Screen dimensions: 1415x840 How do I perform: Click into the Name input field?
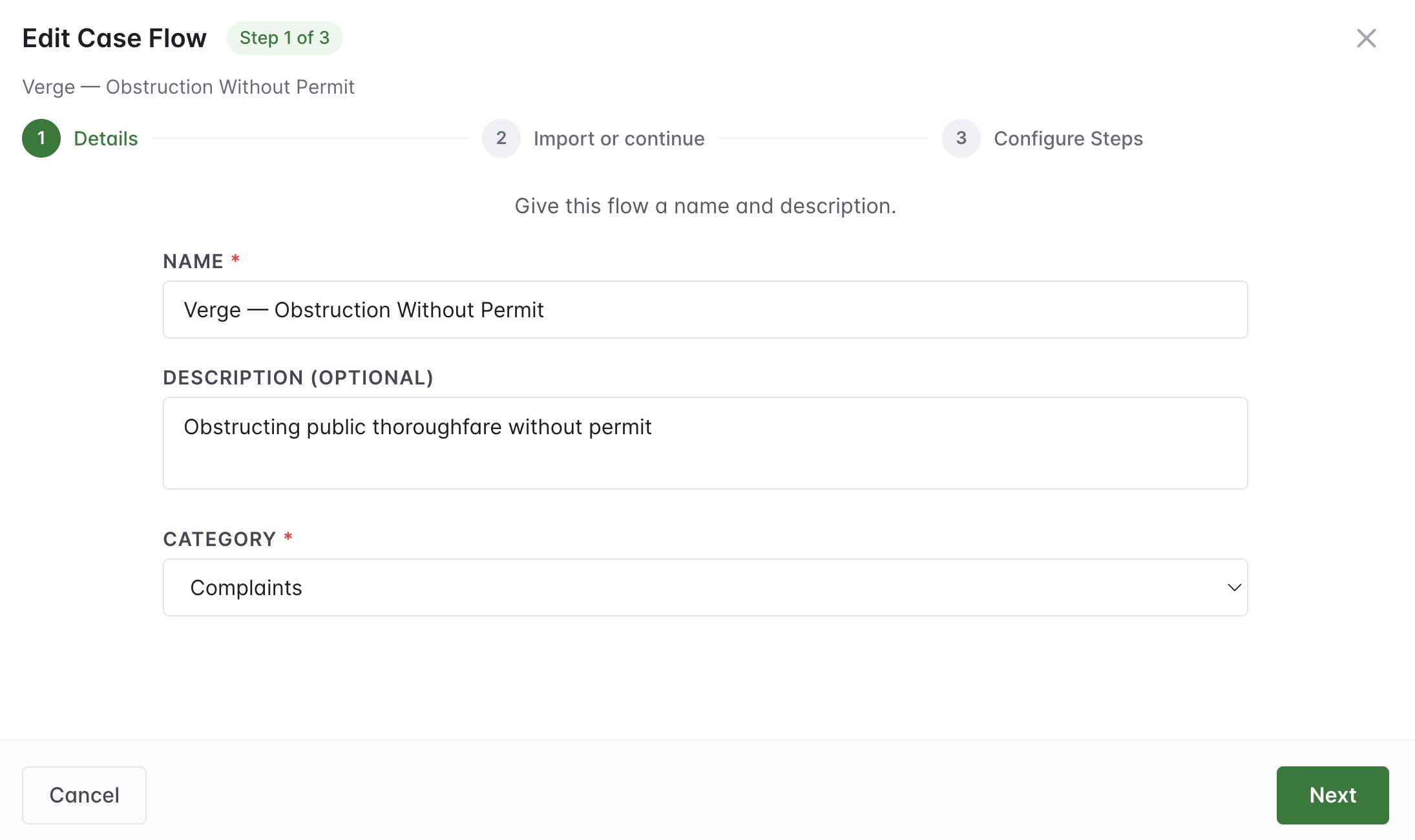(705, 310)
